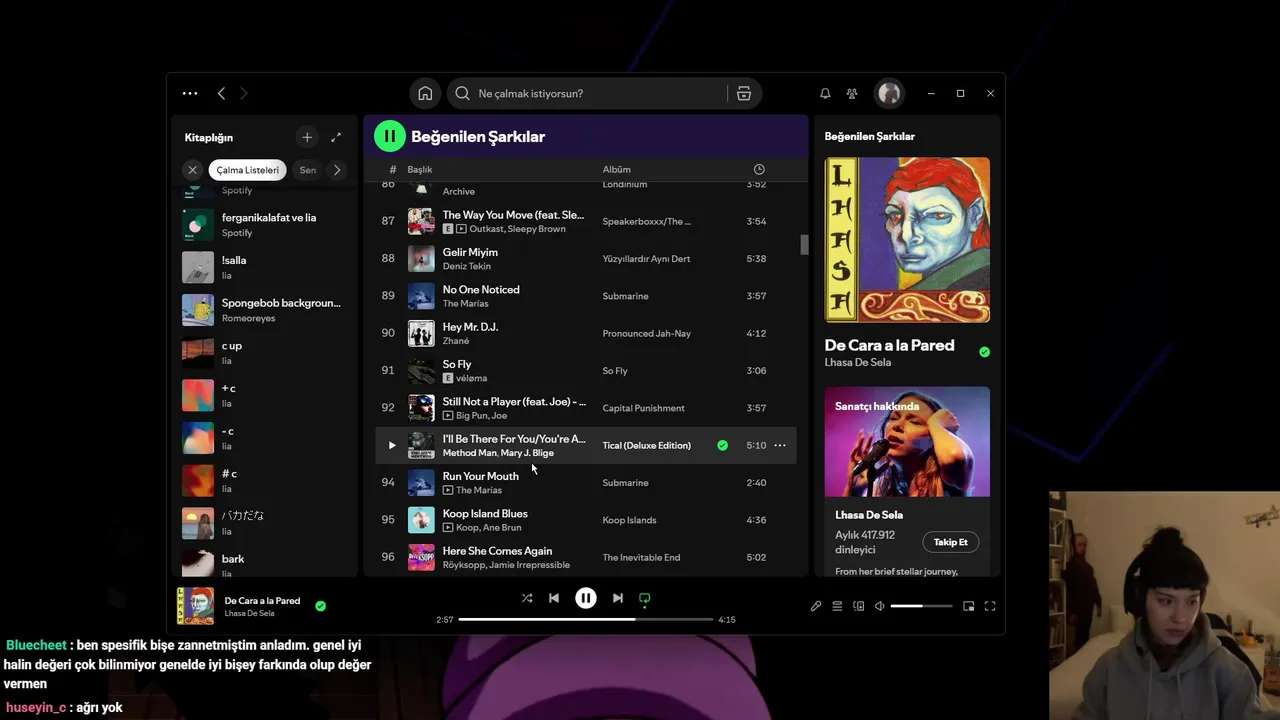Sort by the 'Başlık' column header
Viewport: 1280px width, 720px height.
click(420, 170)
